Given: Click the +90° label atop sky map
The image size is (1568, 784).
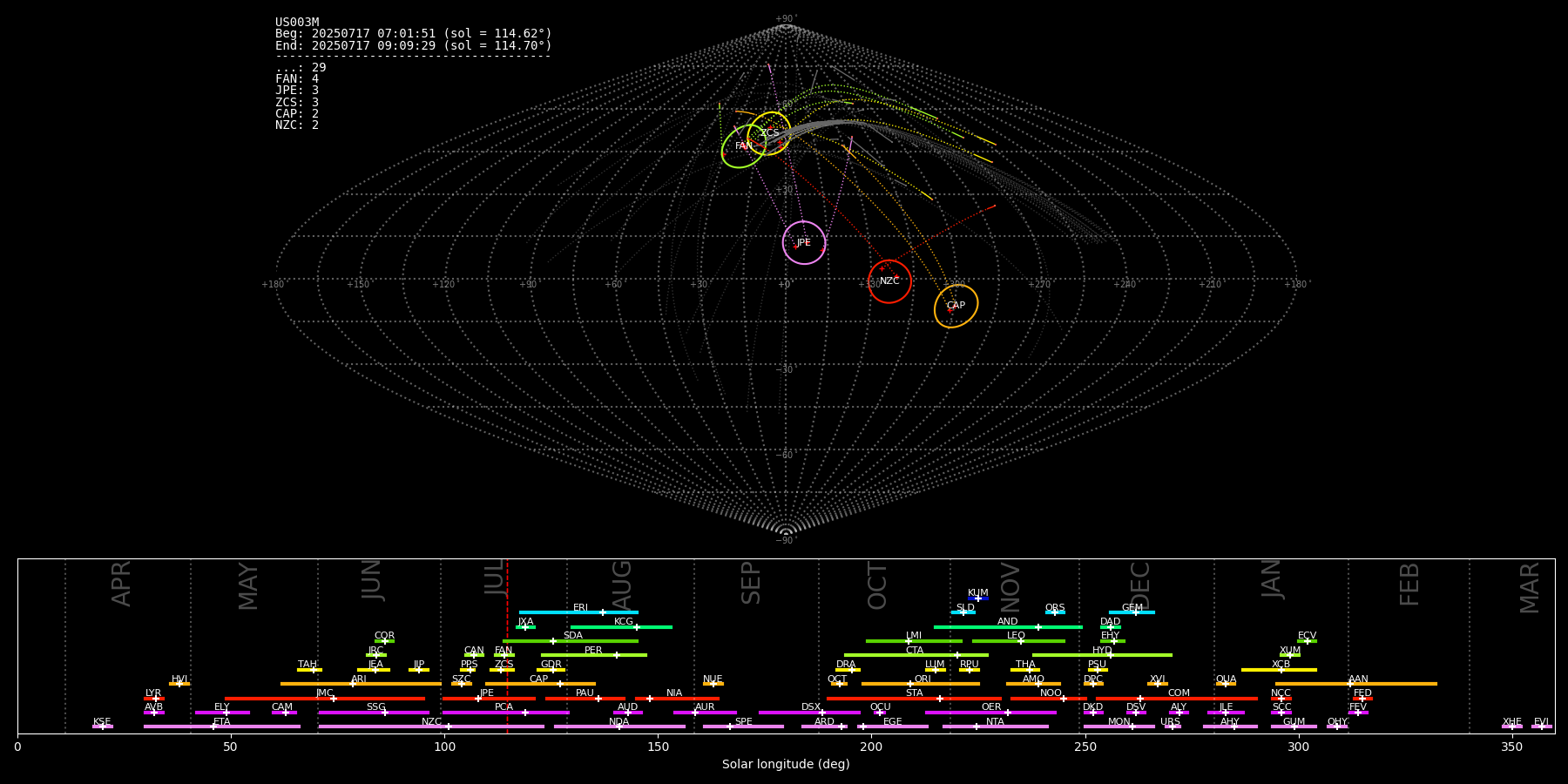Looking at the screenshot, I should pyautogui.click(x=786, y=19).
